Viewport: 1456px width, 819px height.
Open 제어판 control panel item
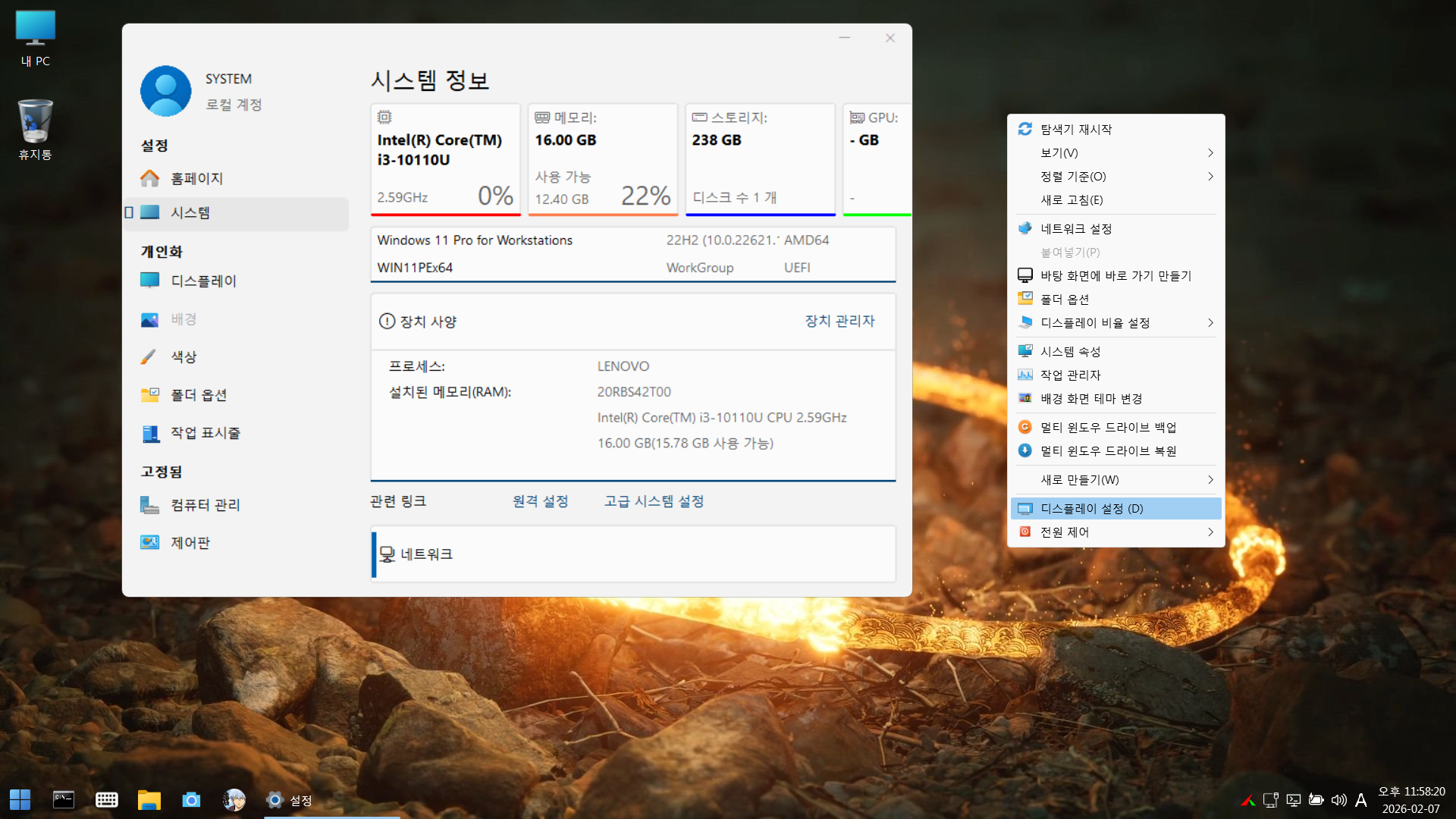pyautogui.click(x=190, y=542)
